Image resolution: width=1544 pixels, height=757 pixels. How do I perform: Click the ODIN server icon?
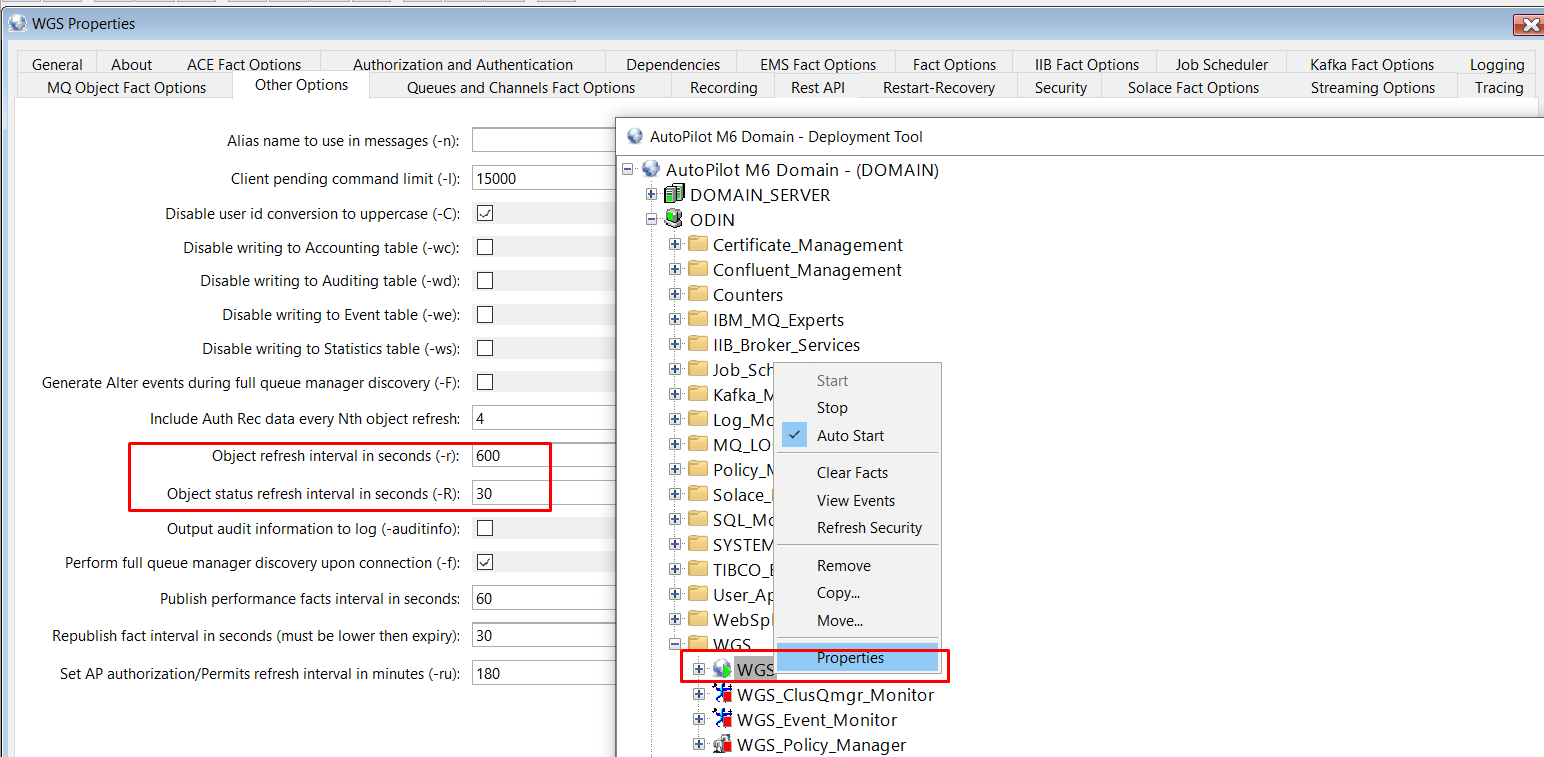coord(674,219)
